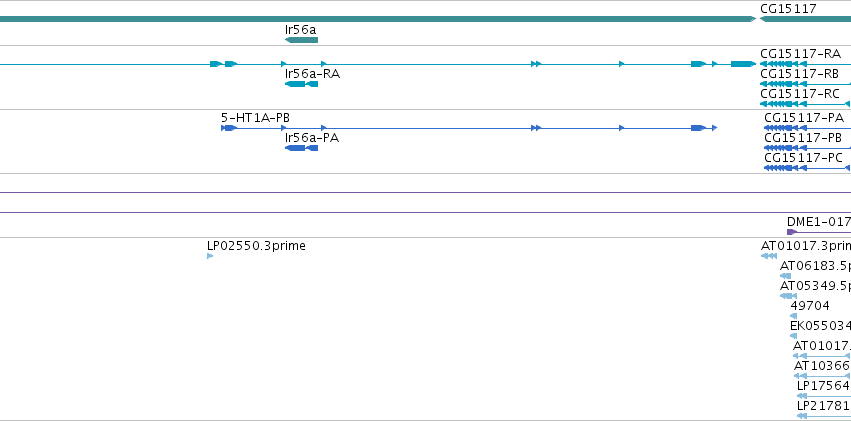The image size is (851, 421).
Task: Select the Ir56a gene bar
Action: point(301,40)
